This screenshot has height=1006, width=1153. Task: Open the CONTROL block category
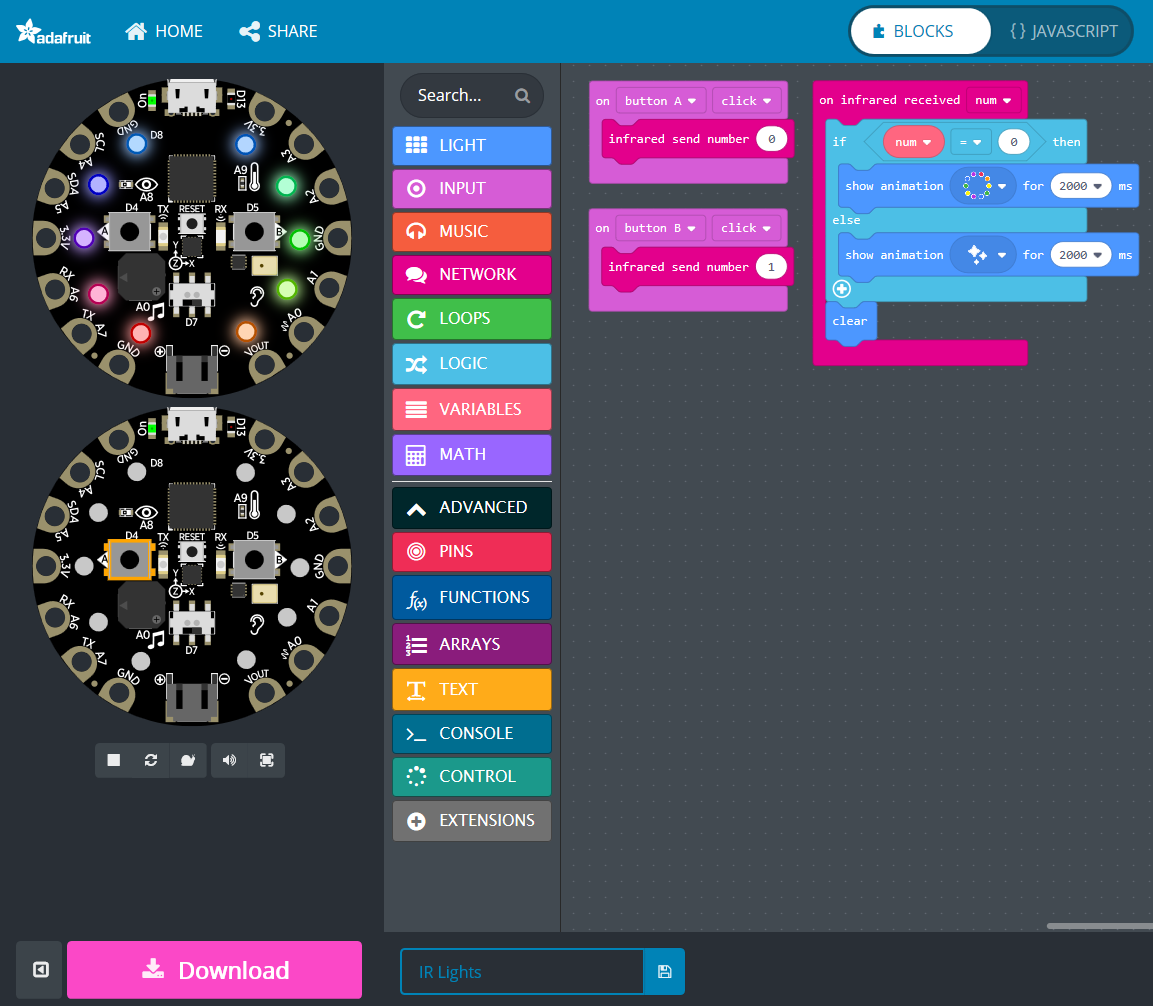pos(472,777)
